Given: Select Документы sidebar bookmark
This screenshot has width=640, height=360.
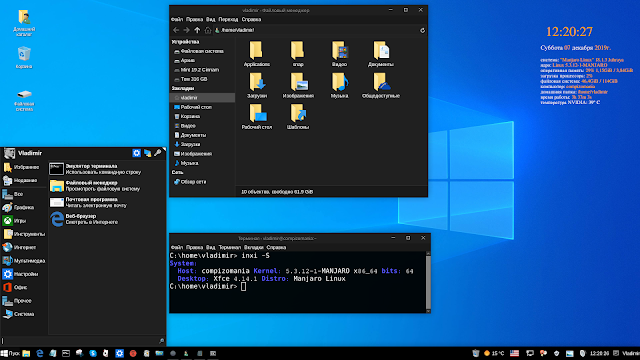Looking at the screenshot, I should click(202, 135).
